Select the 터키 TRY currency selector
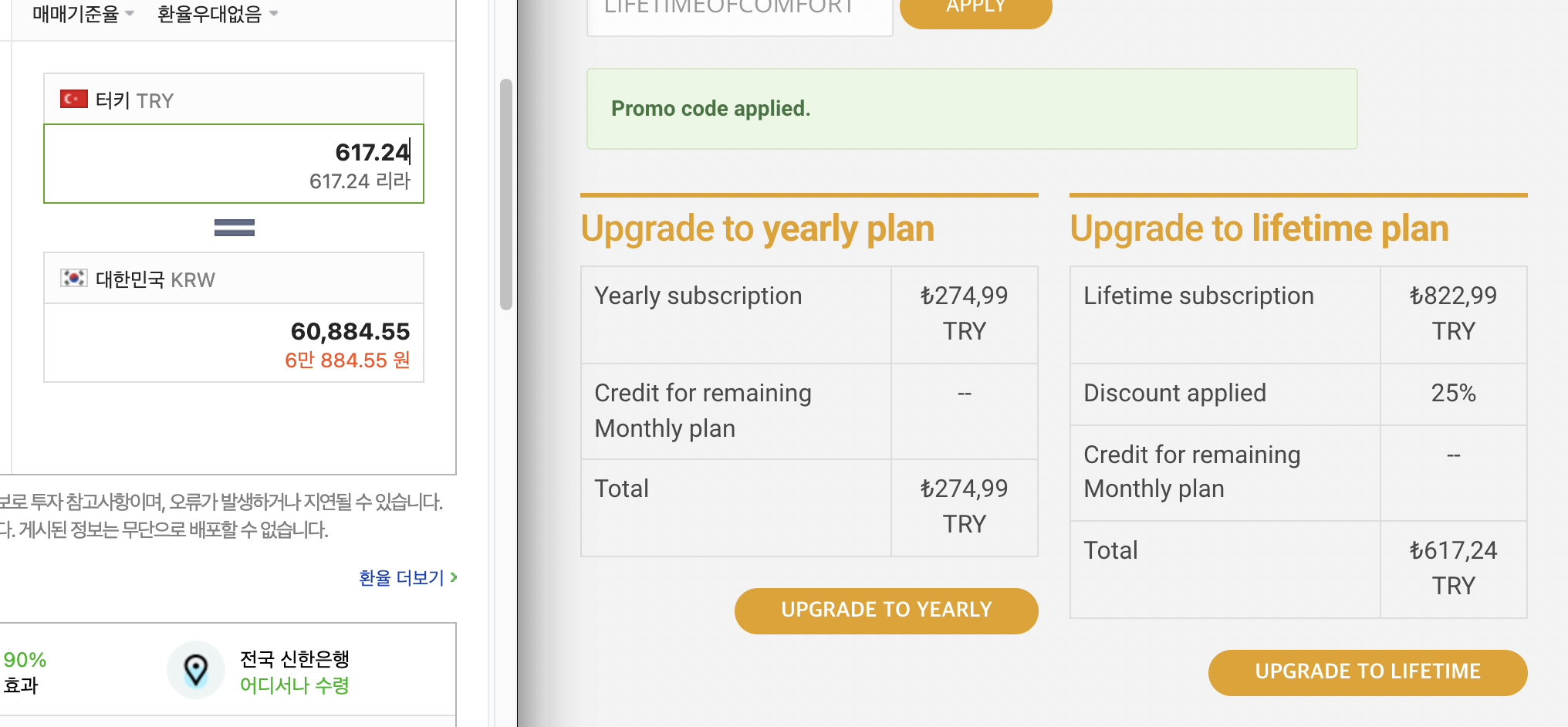1568x727 pixels. click(x=233, y=100)
